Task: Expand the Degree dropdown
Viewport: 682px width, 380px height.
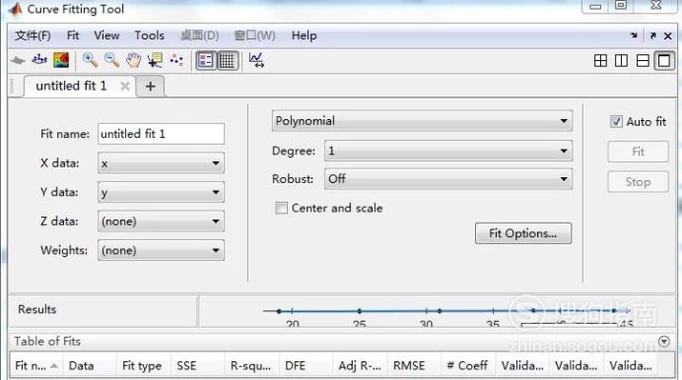Action: click(x=448, y=151)
